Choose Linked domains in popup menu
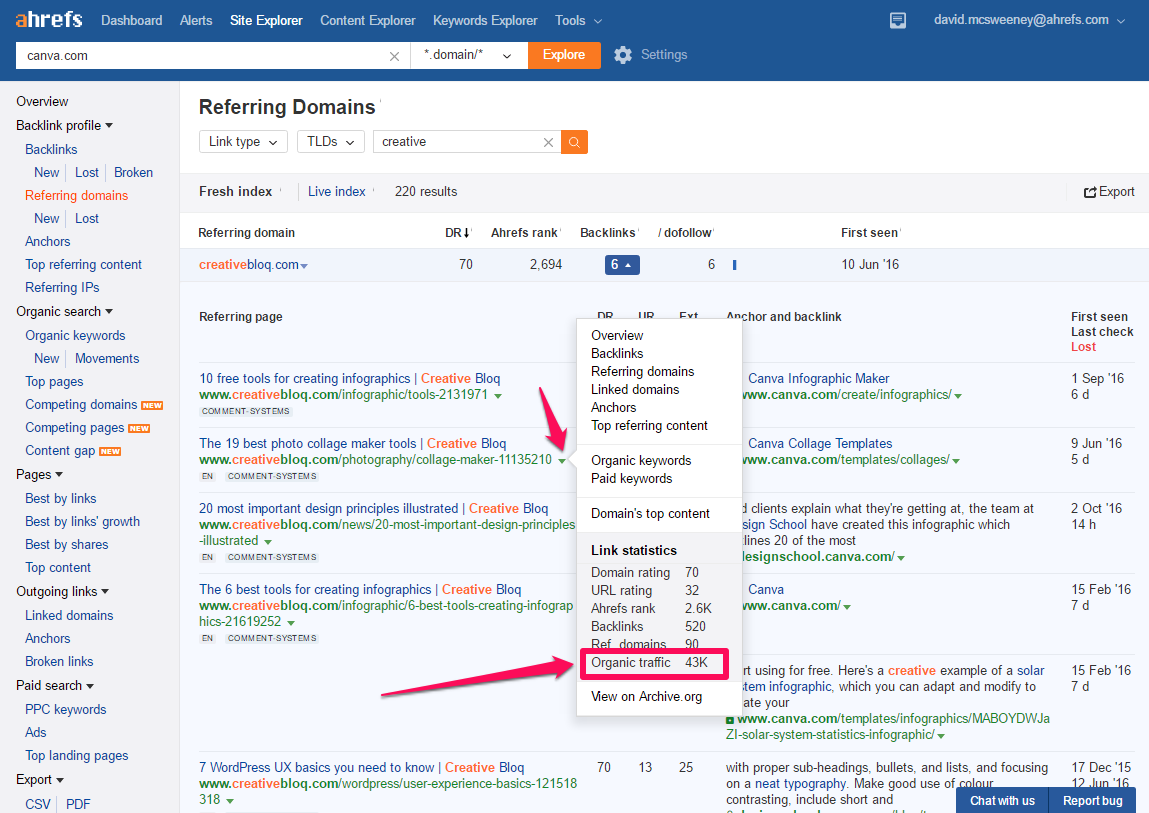1149x813 pixels. [x=635, y=389]
